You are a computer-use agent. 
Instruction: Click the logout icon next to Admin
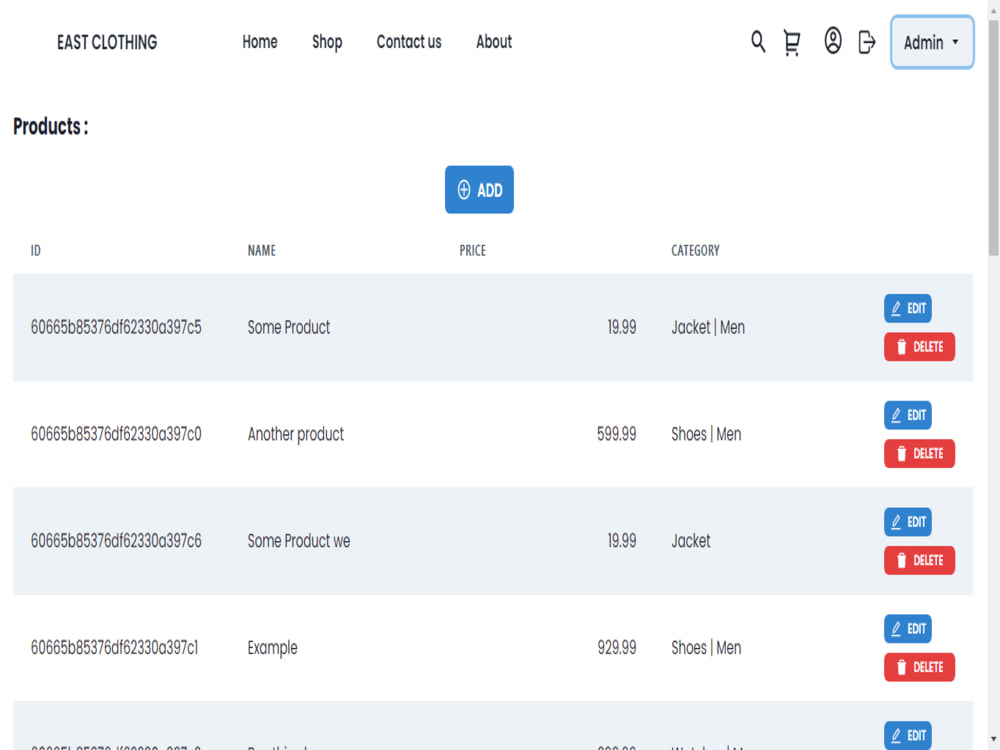pyautogui.click(x=866, y=43)
